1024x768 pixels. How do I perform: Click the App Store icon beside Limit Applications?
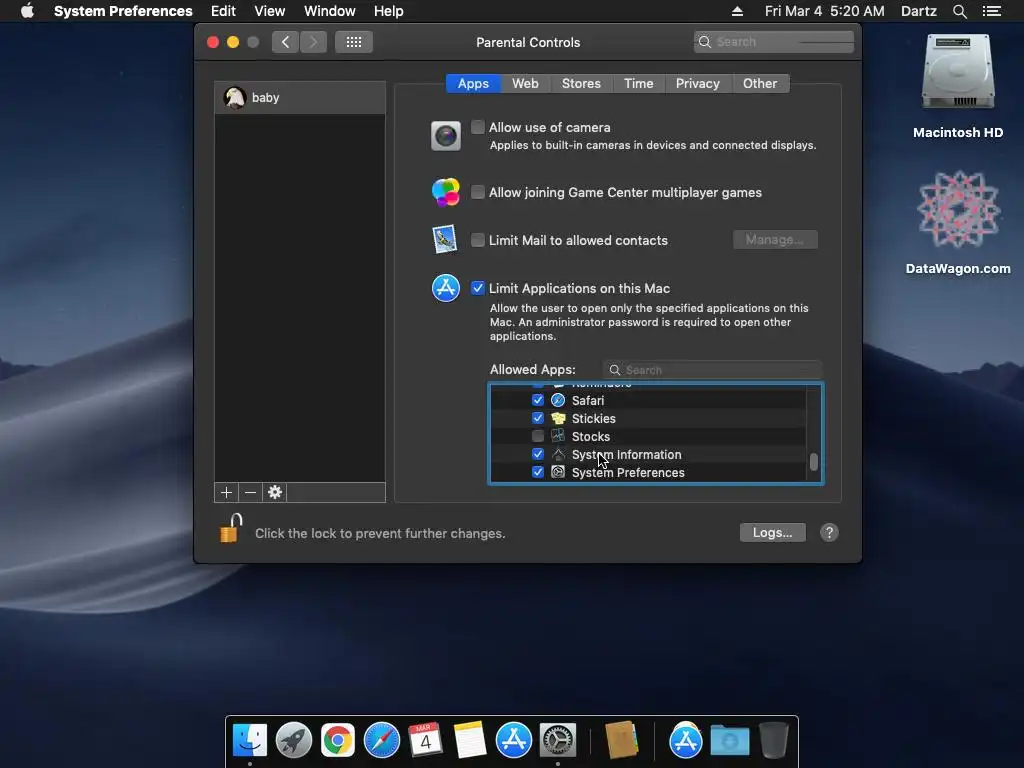(446, 288)
